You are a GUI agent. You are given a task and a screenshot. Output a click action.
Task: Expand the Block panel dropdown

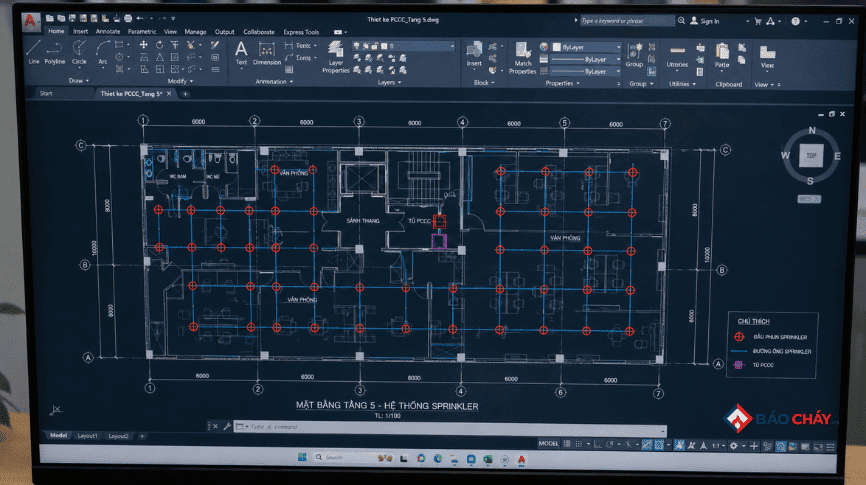click(x=484, y=83)
